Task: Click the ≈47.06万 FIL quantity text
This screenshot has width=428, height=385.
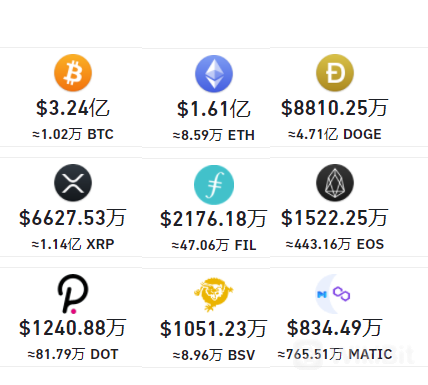Action: 214,245
